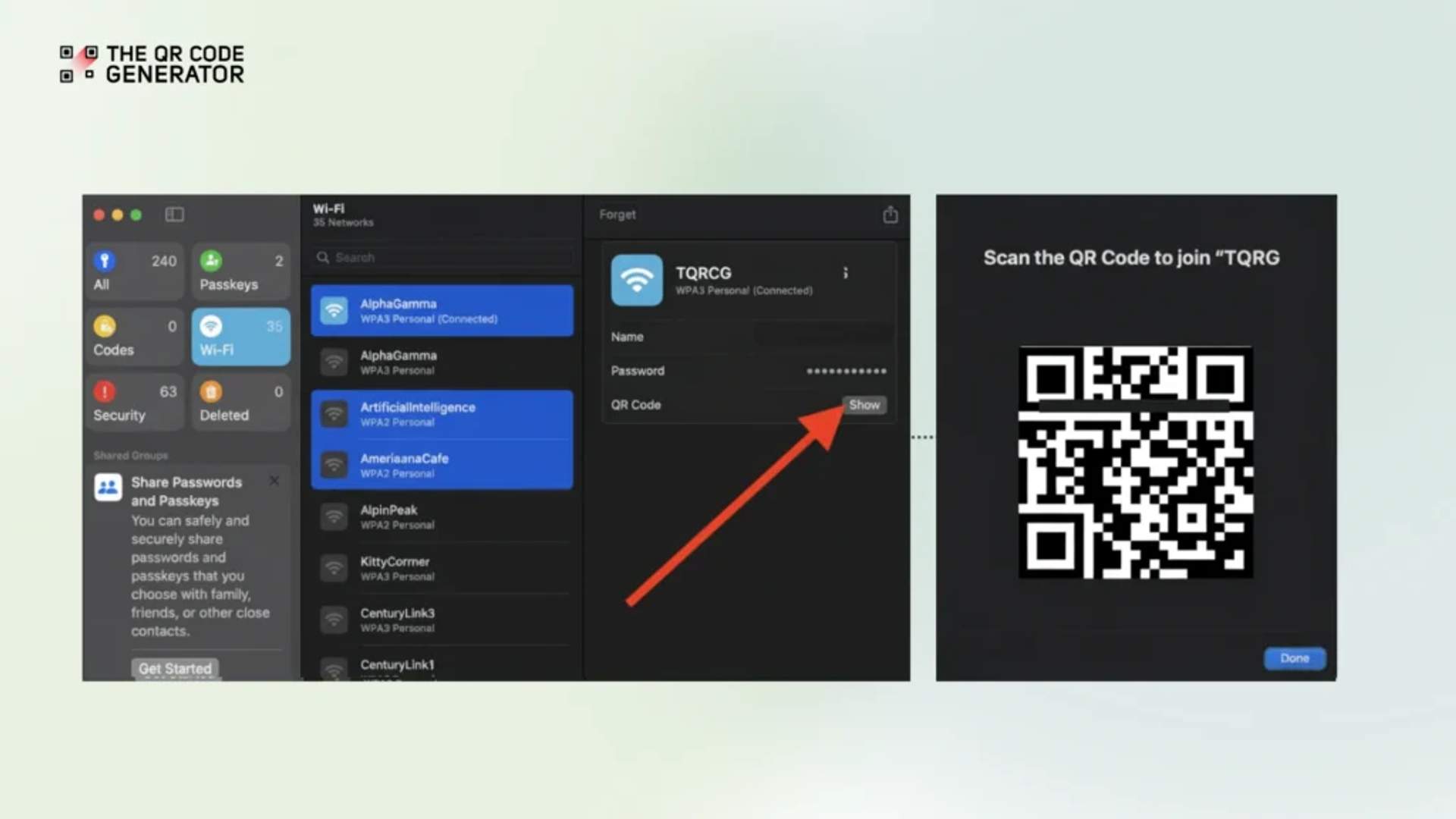Dismiss the Share Passwords and Passkeys card
This screenshot has width=1456, height=819.
tap(275, 481)
